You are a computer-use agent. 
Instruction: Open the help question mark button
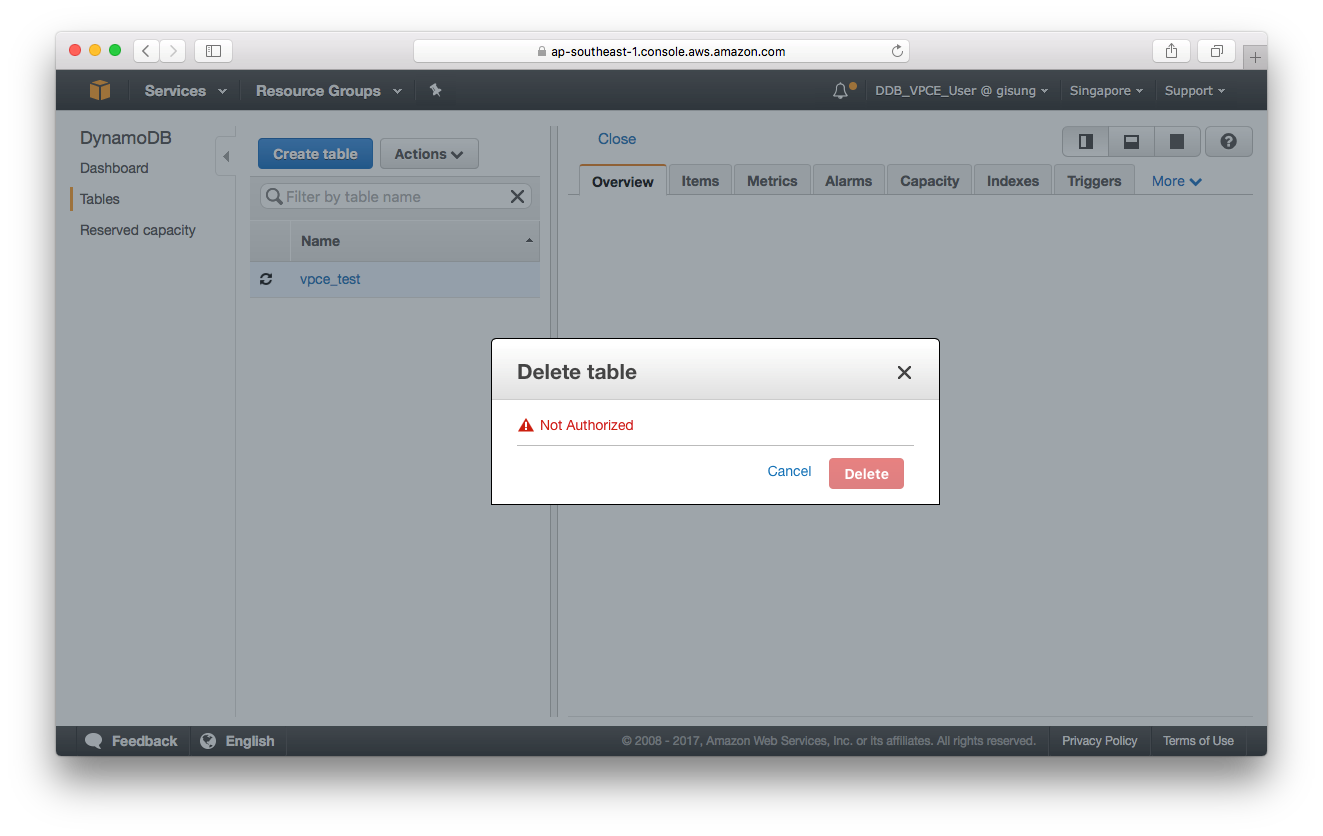1229,142
